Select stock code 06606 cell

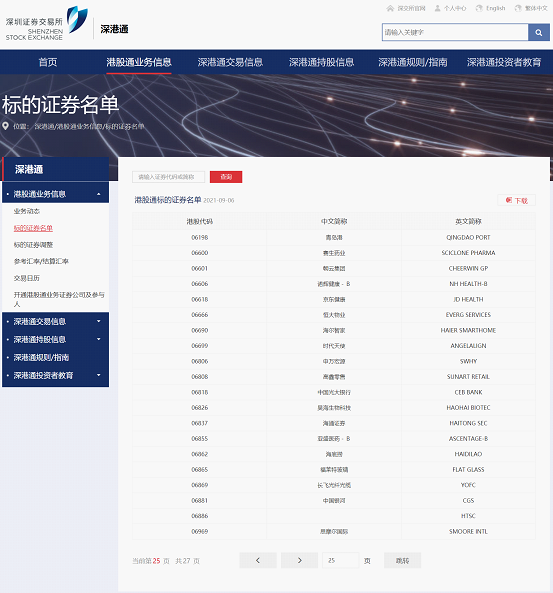[x=200, y=284]
